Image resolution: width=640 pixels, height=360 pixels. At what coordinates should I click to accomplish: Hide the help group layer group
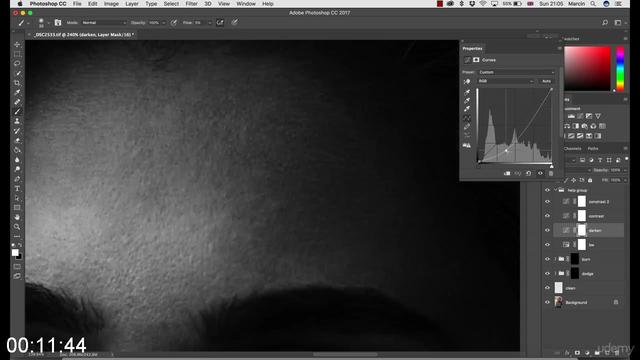point(547,190)
